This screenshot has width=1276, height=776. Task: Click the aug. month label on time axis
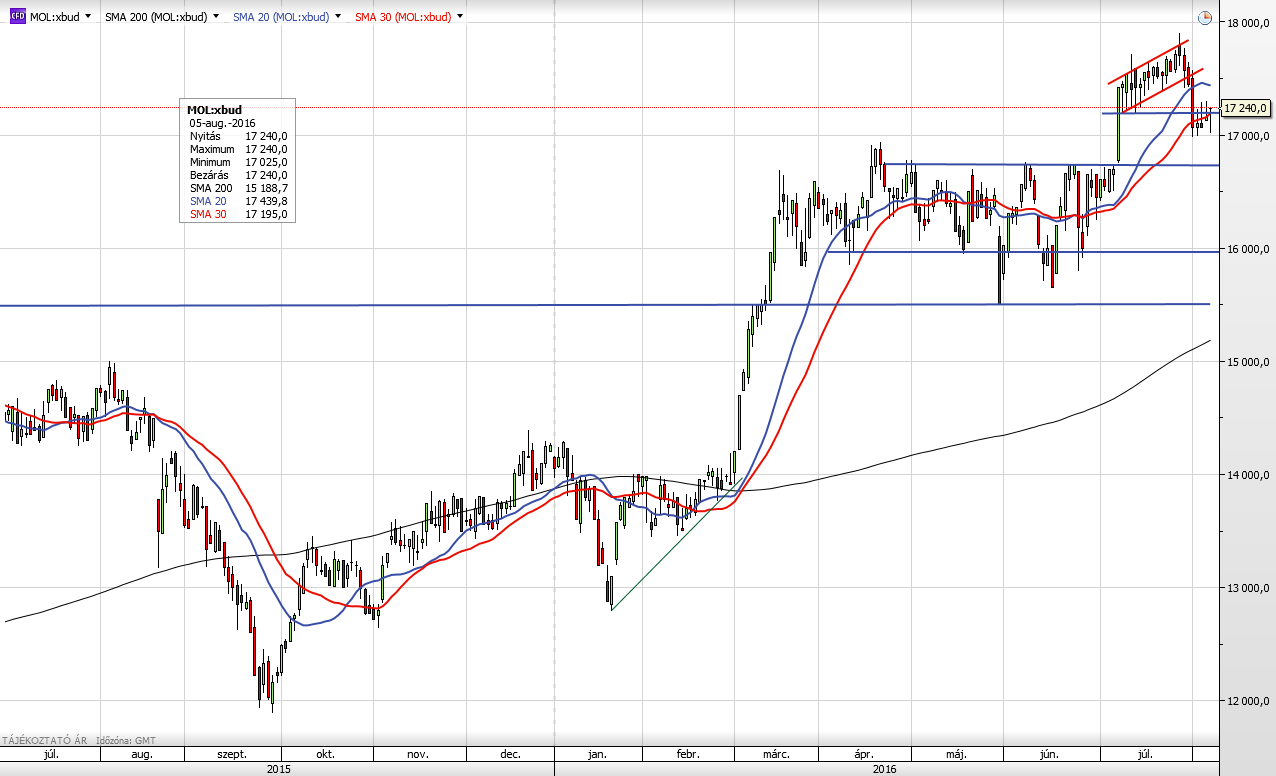140,754
